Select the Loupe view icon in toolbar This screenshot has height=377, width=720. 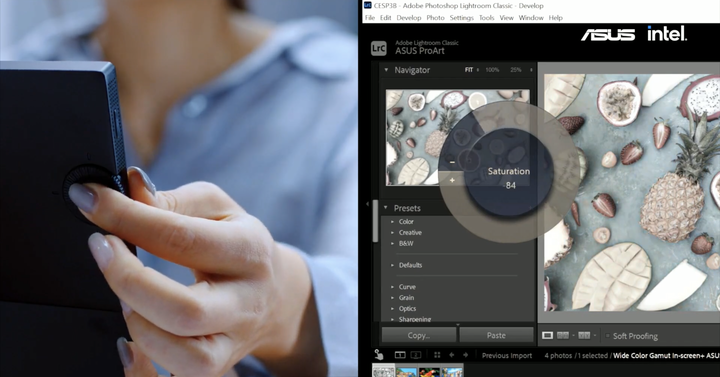[x=547, y=336]
